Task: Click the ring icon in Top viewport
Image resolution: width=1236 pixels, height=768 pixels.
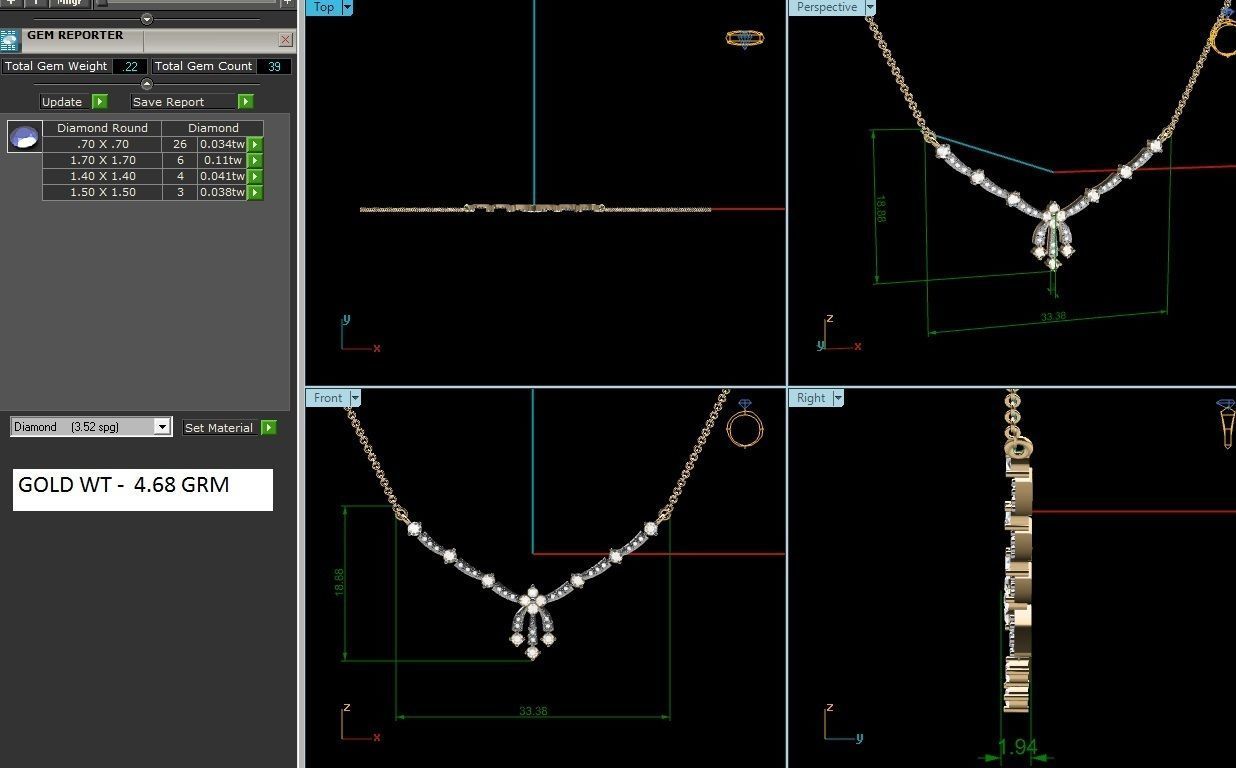Action: coord(745,39)
